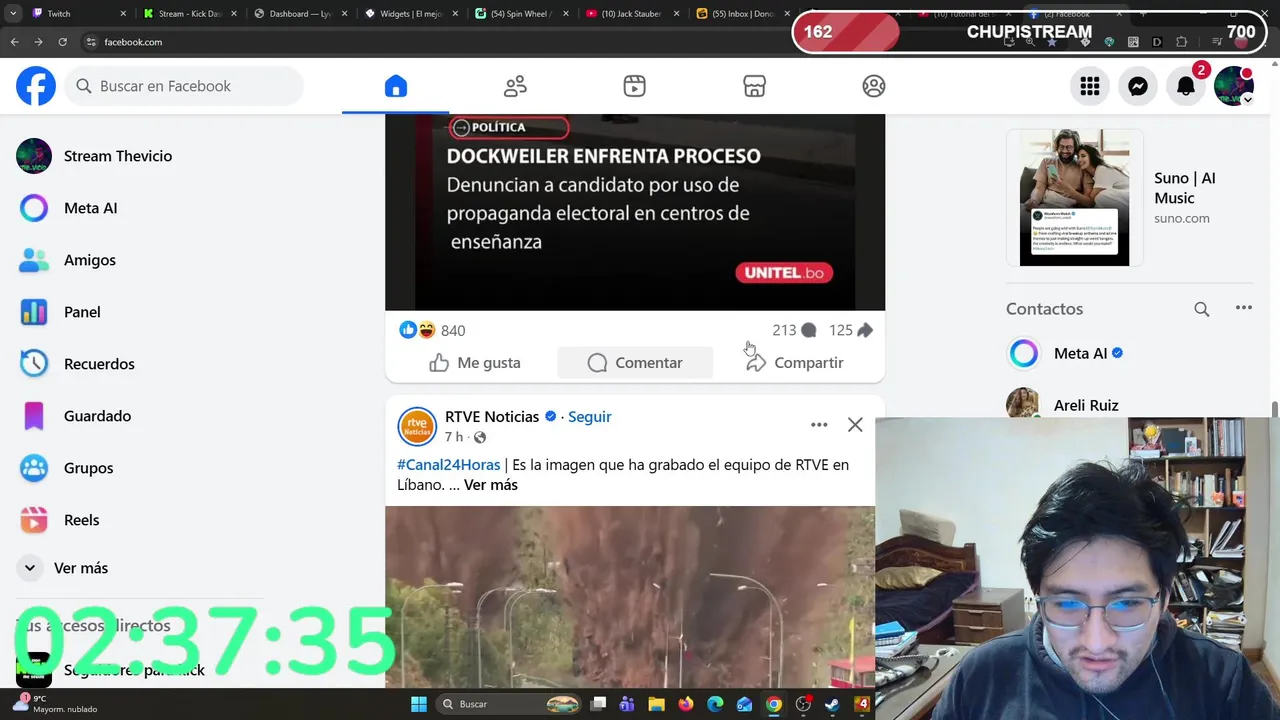The width and height of the screenshot is (1280, 720).
Task: Open the Unitel video thumbnail
Action: pyautogui.click(x=635, y=212)
